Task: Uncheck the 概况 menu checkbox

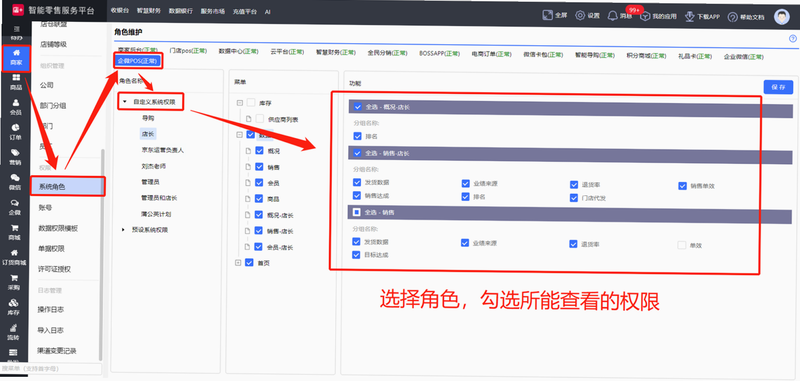Action: click(259, 151)
